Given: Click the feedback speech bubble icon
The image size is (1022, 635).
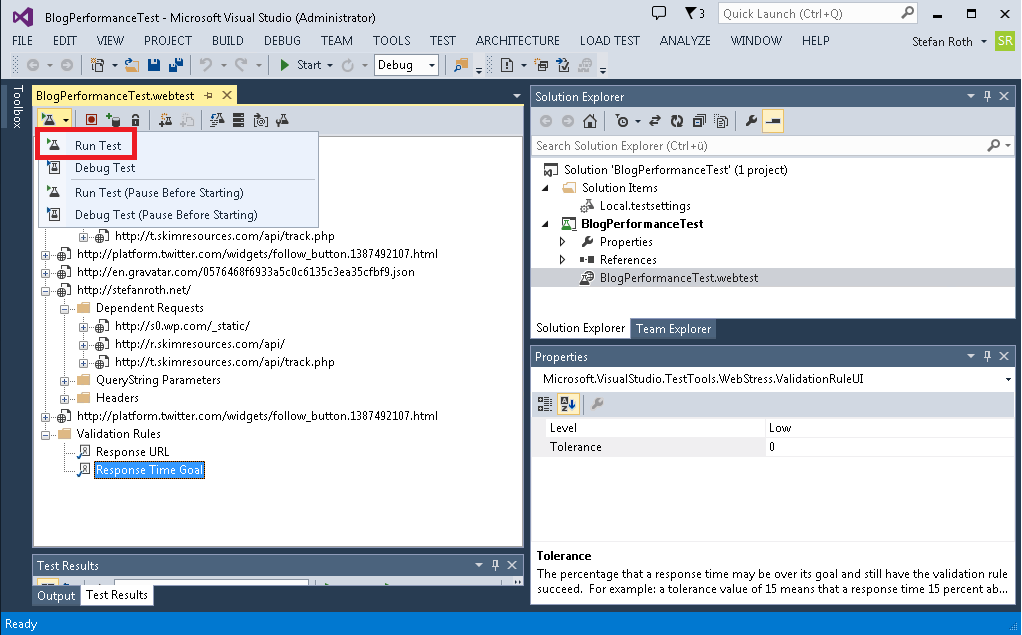Looking at the screenshot, I should click(x=659, y=13).
